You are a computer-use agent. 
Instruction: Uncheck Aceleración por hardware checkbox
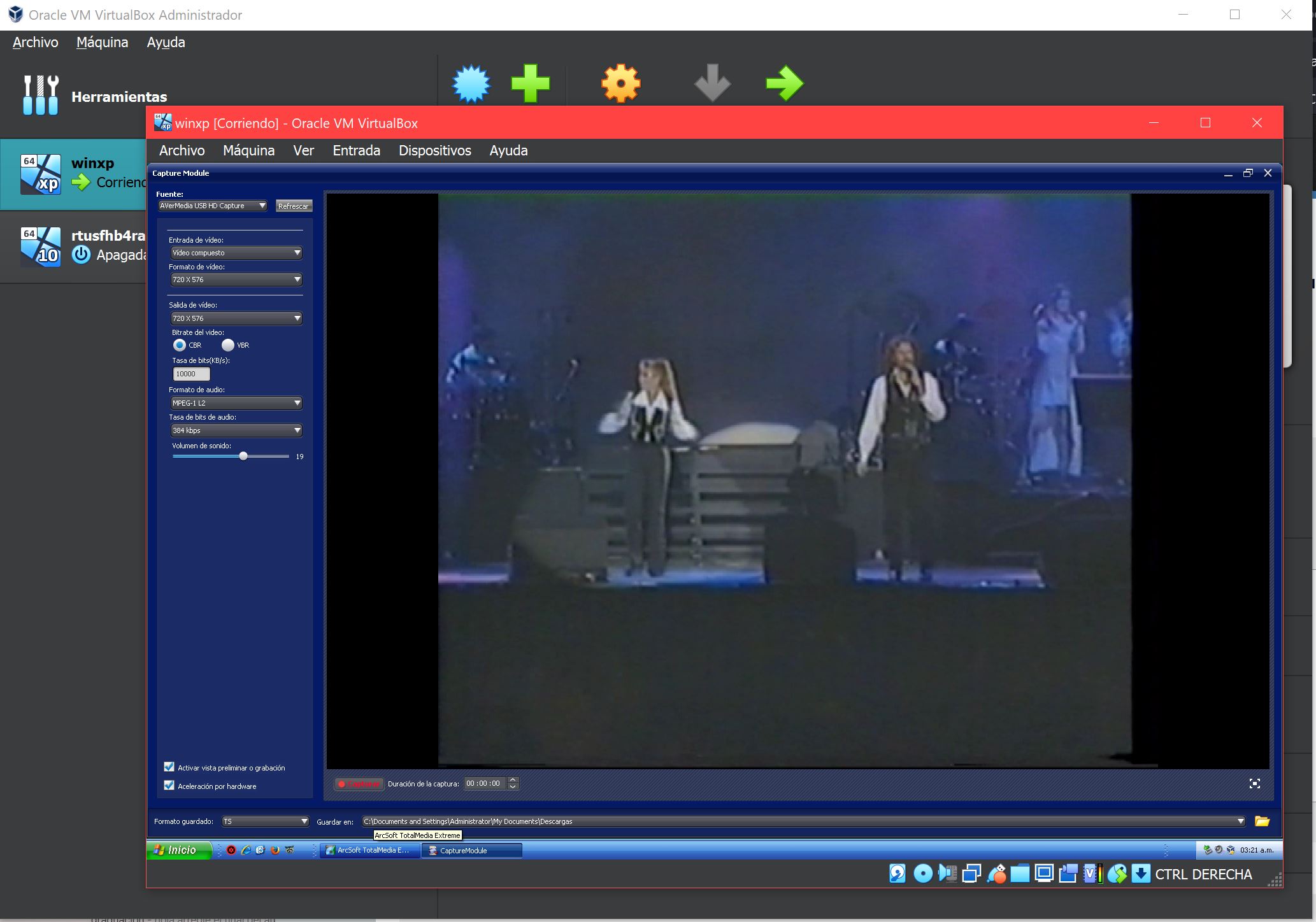point(169,786)
